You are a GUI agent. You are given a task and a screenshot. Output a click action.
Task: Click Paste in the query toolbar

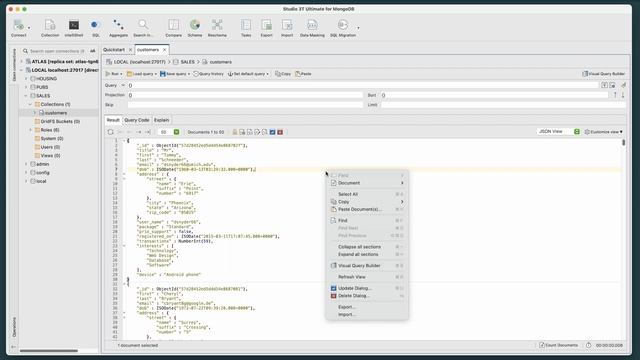coord(303,74)
